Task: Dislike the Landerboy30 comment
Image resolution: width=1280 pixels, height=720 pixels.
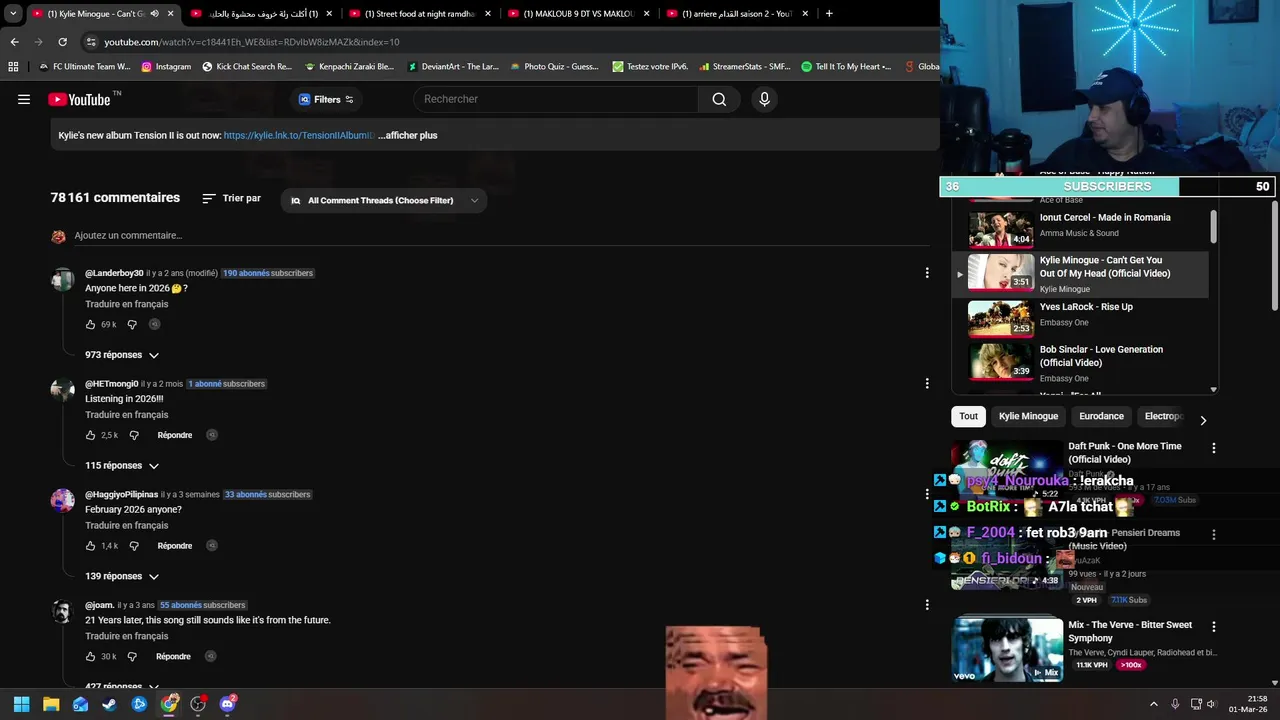Action: (132, 325)
